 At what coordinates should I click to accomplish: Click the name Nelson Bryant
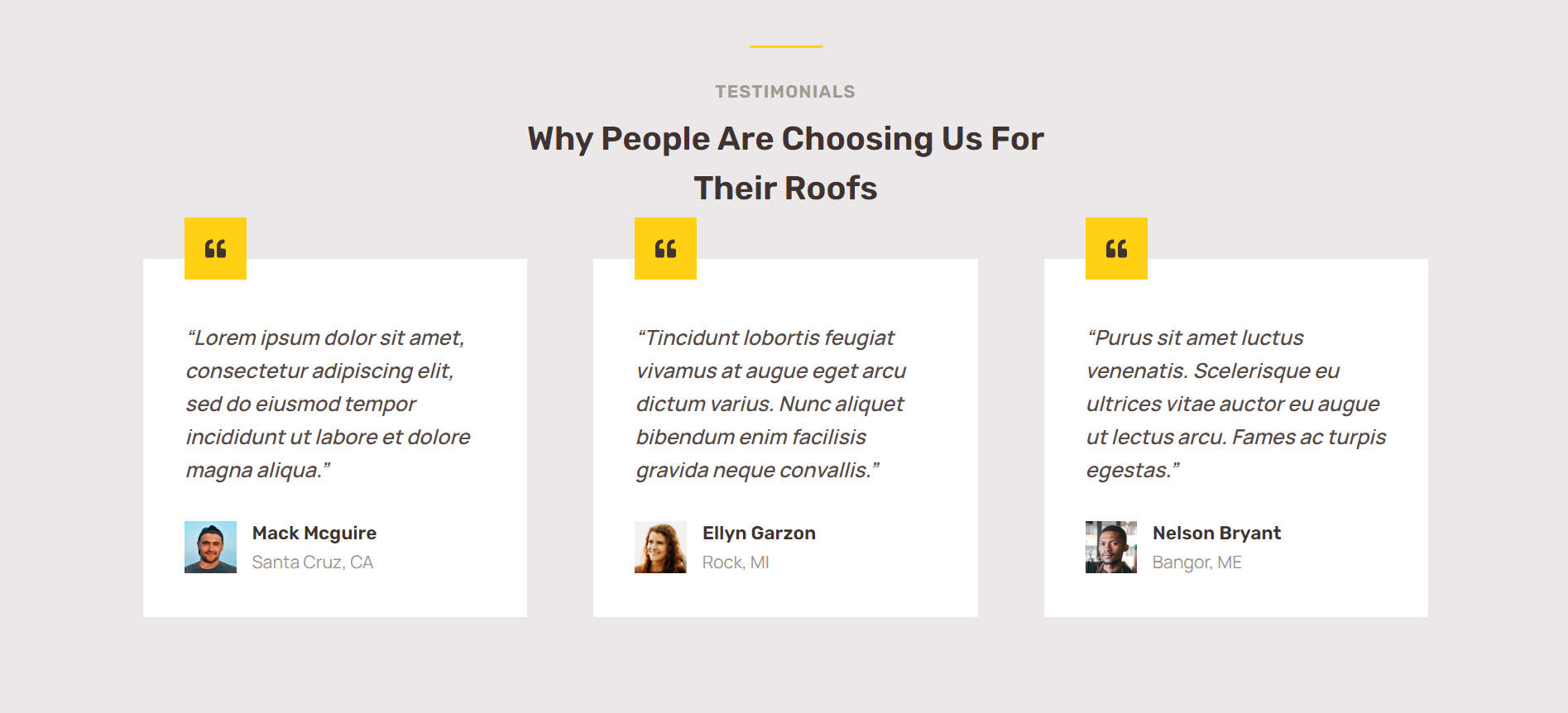pyautogui.click(x=1216, y=534)
